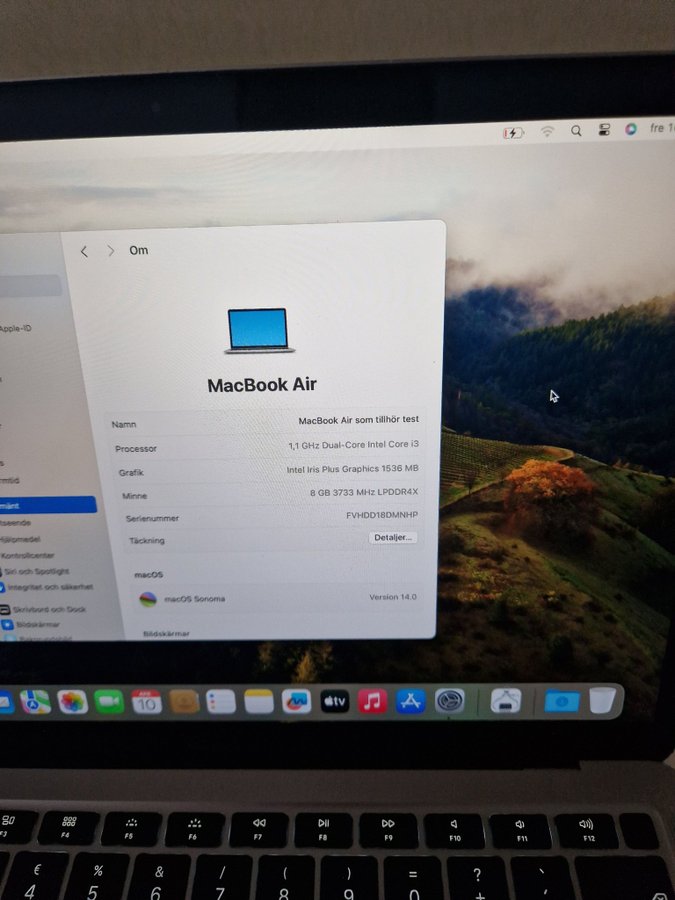Image resolution: width=675 pixels, height=900 pixels.
Task: Open the Music app in the Dock
Action: click(372, 702)
